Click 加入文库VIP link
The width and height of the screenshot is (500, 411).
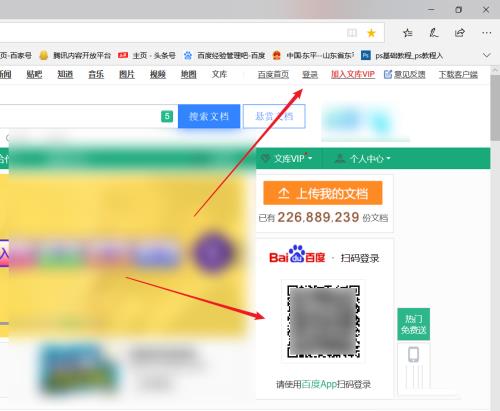tap(353, 74)
